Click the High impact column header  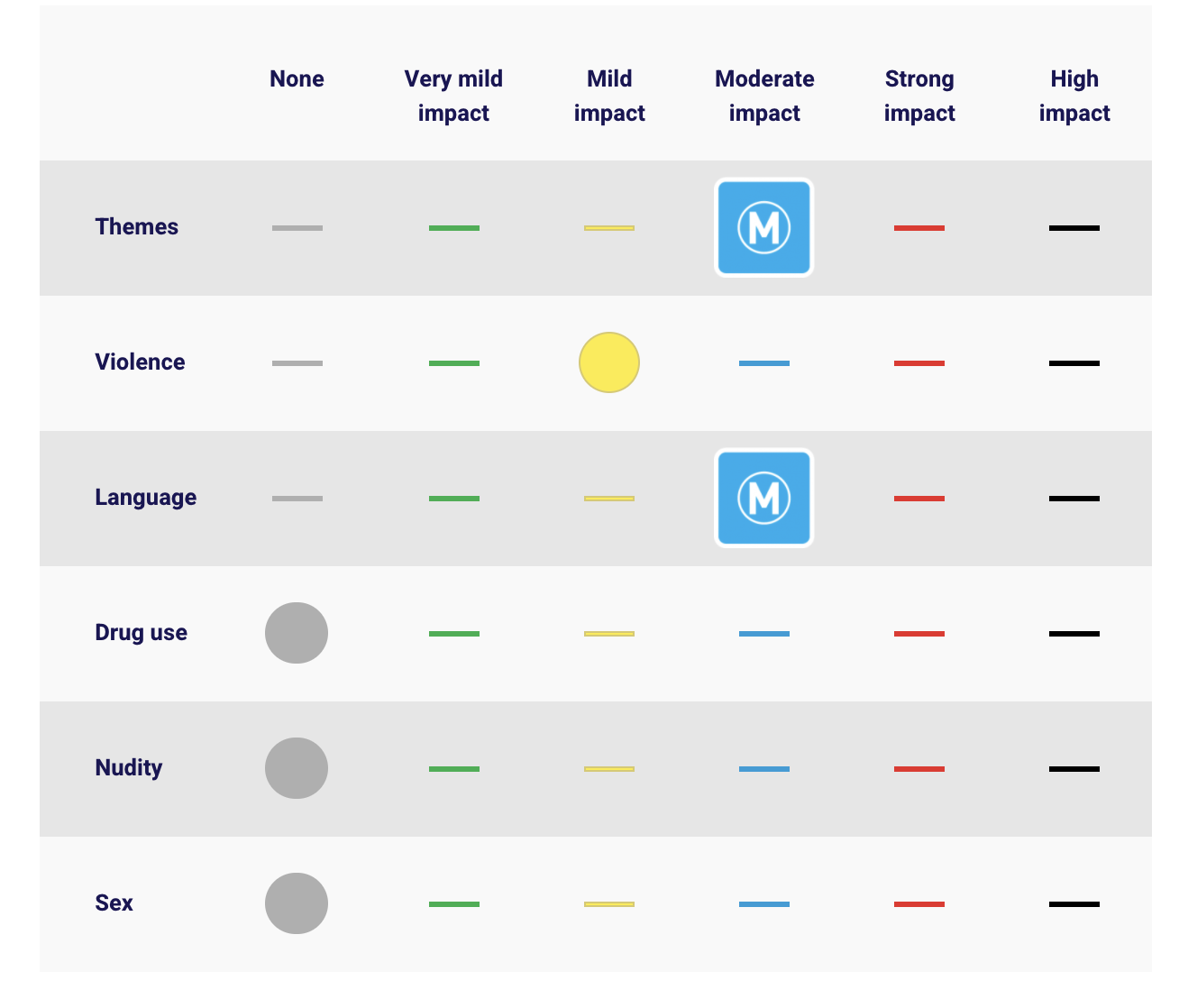click(1074, 96)
